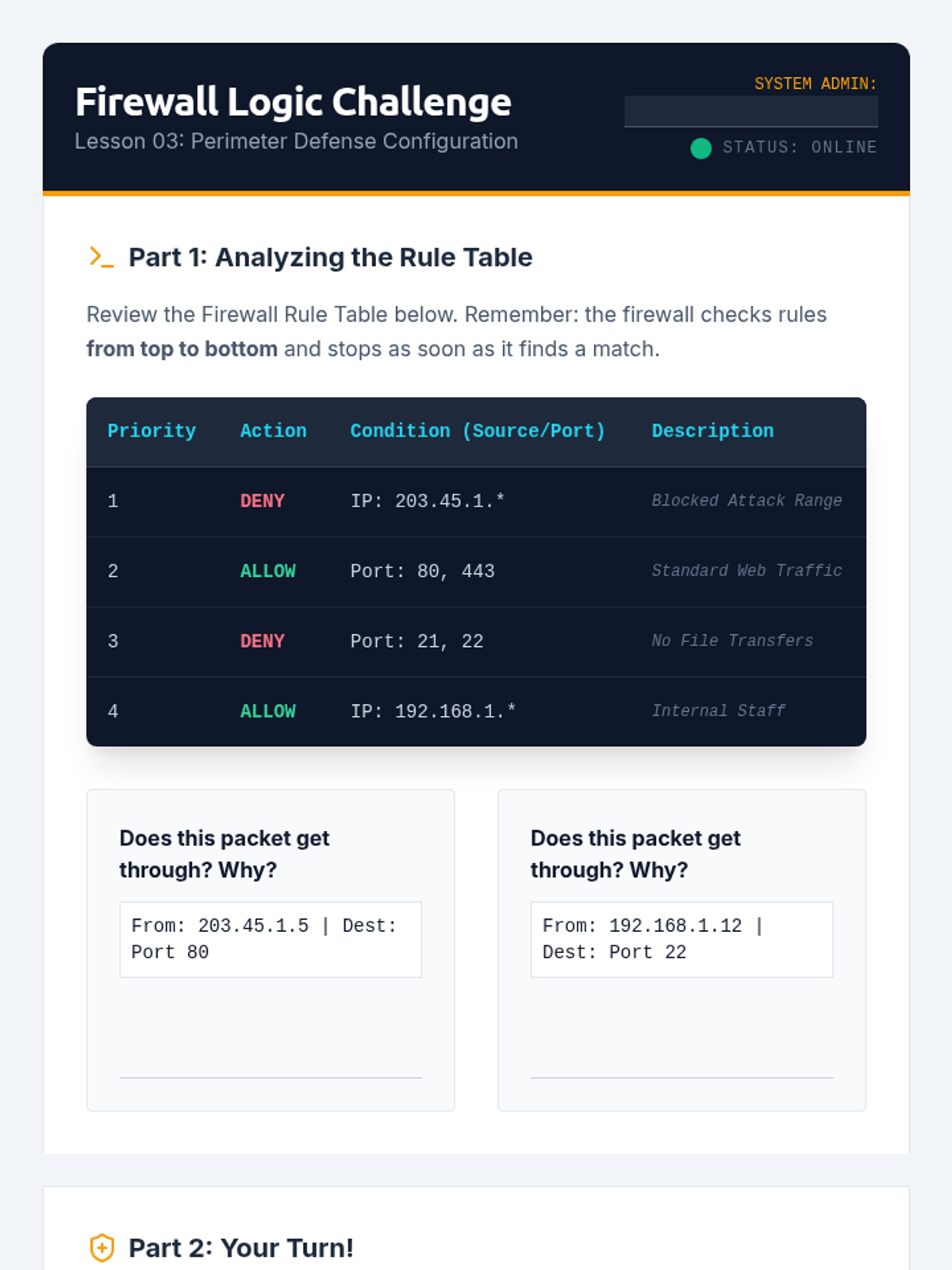Click the System Admin name field
The width and height of the screenshot is (952, 1270).
pyautogui.click(x=750, y=112)
